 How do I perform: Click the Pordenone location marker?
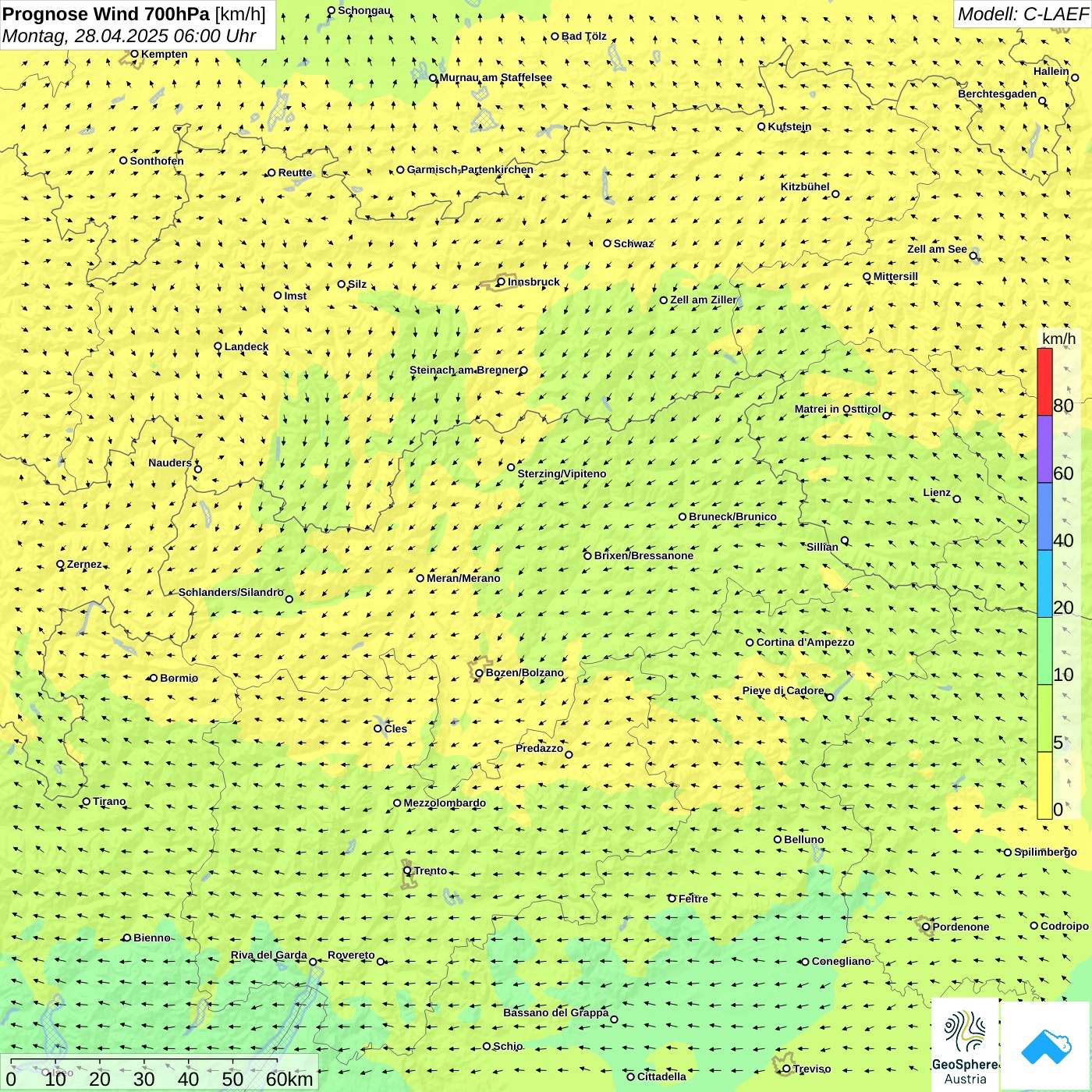[927, 927]
